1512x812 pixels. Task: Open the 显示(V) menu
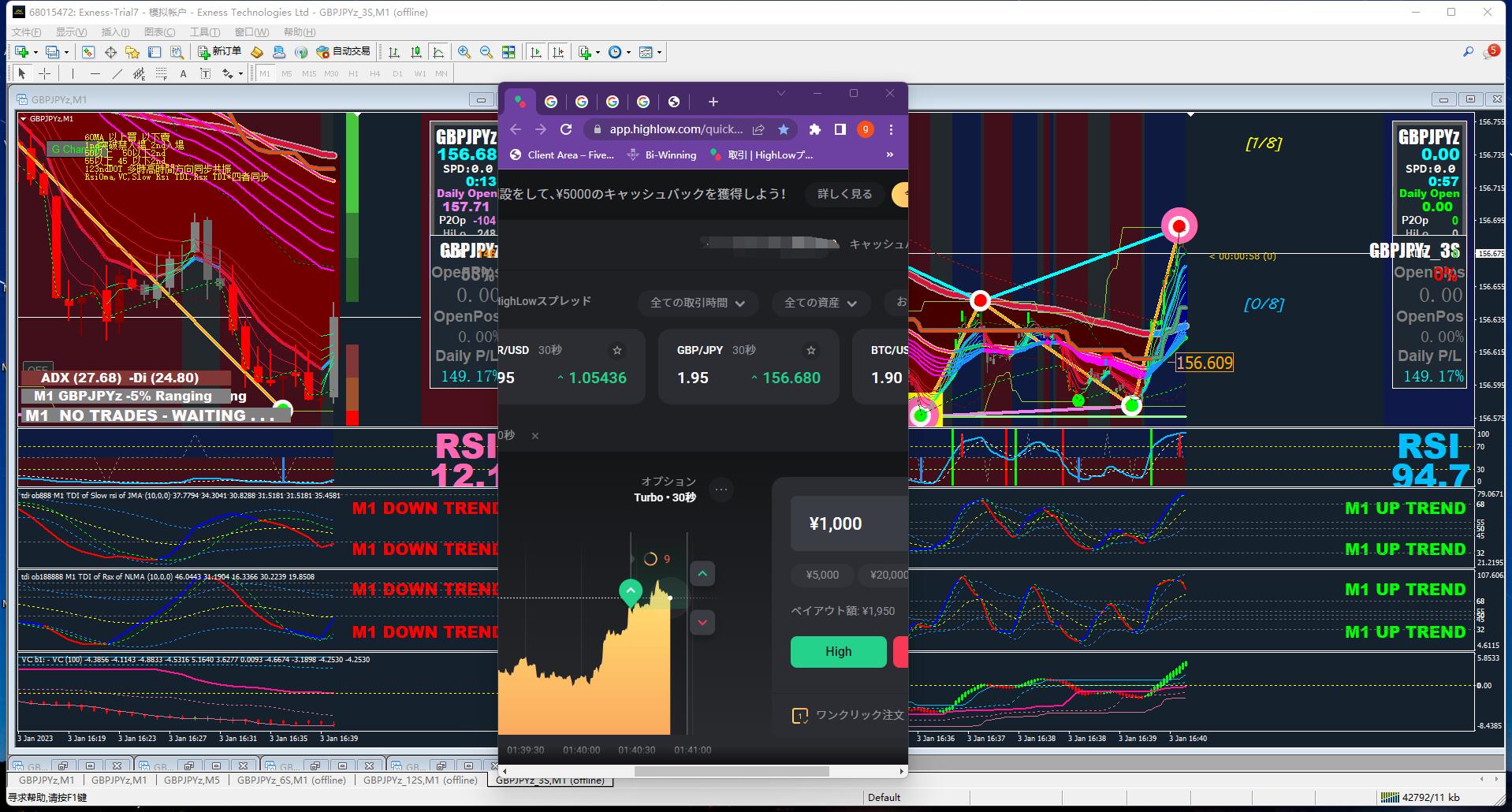tap(71, 32)
